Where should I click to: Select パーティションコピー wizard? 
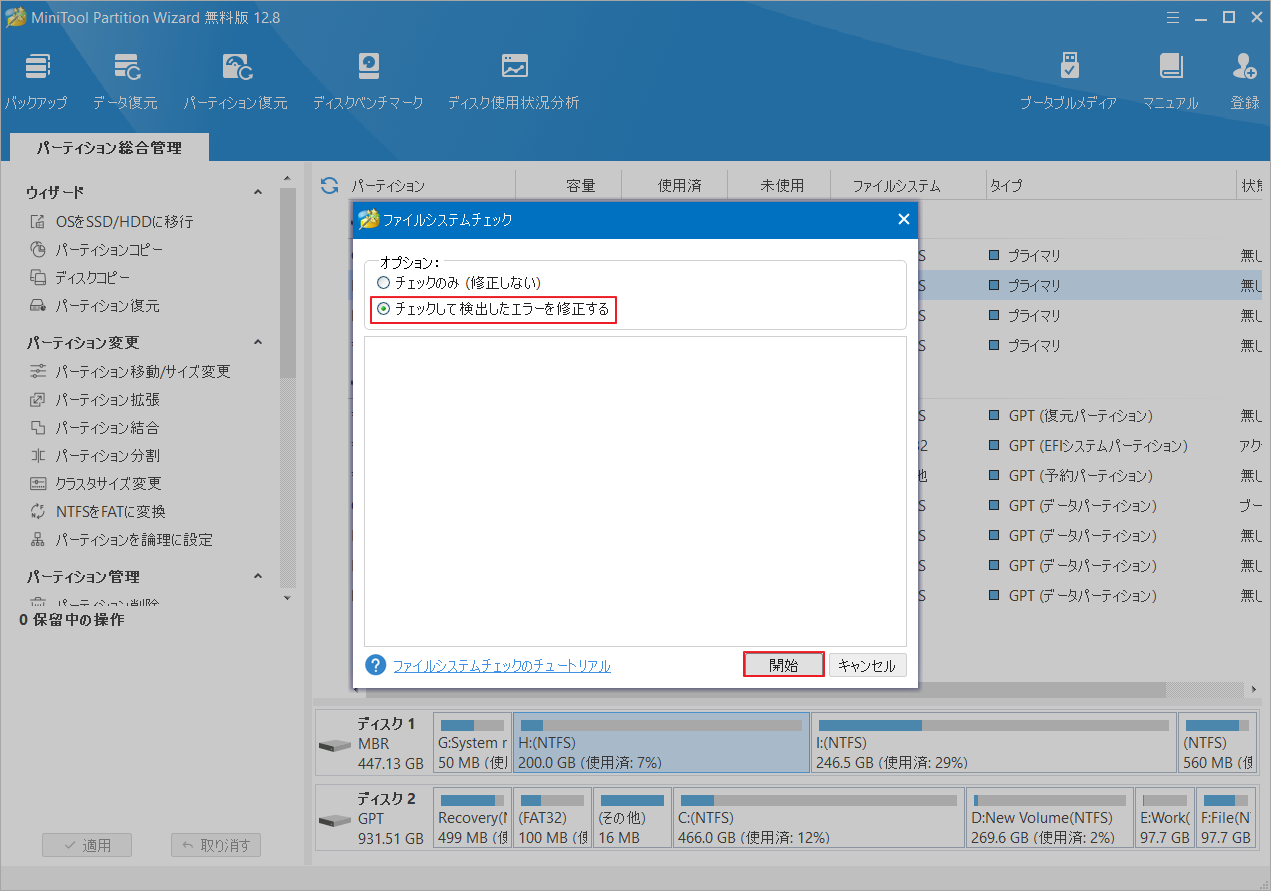[x=96, y=249]
